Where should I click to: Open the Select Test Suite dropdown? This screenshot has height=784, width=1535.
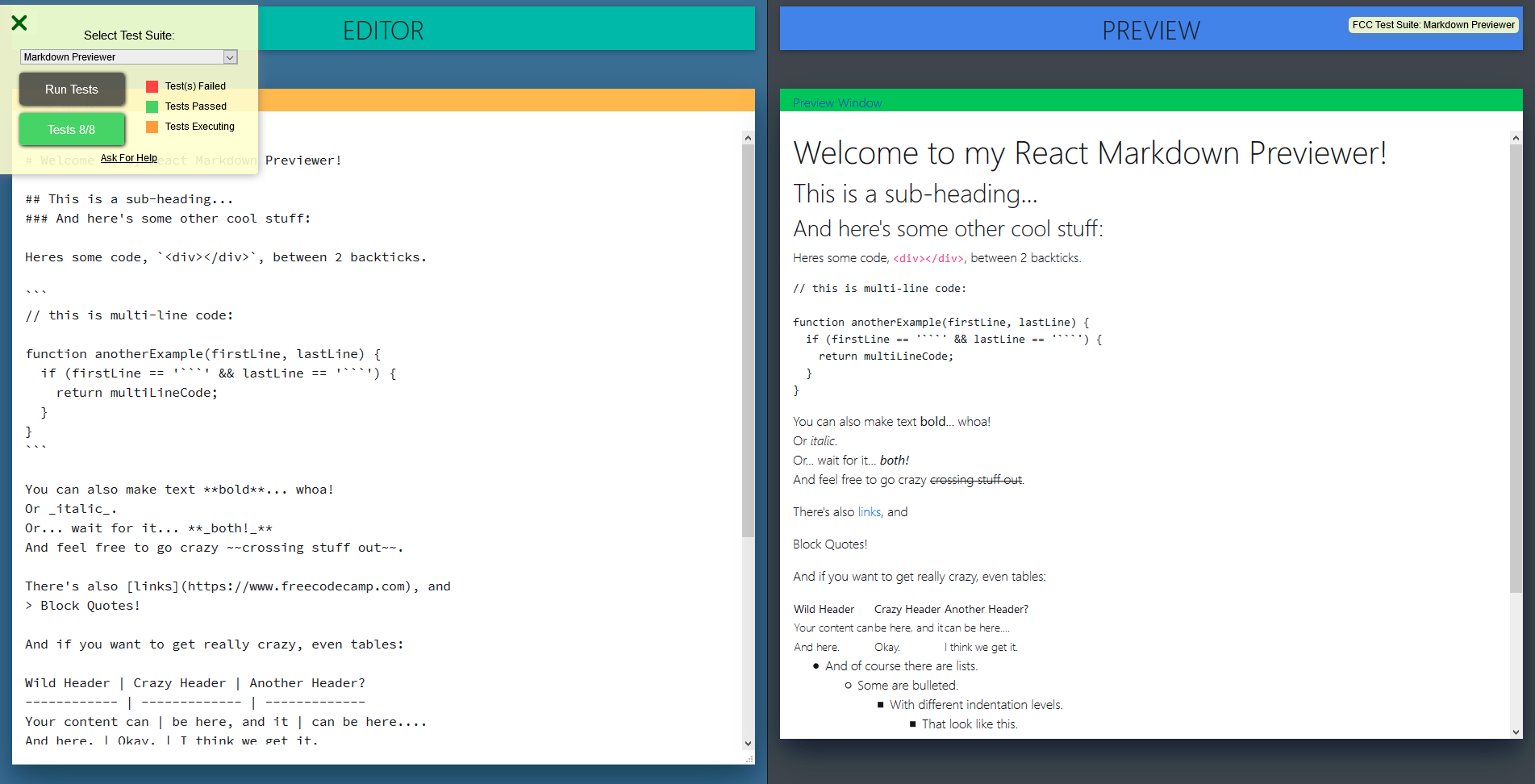click(x=129, y=57)
